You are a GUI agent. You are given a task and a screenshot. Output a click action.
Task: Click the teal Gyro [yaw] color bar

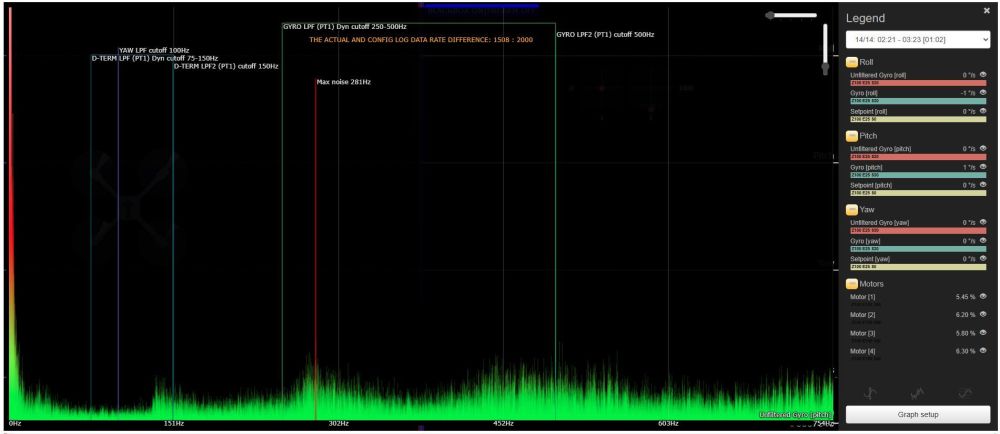click(917, 248)
